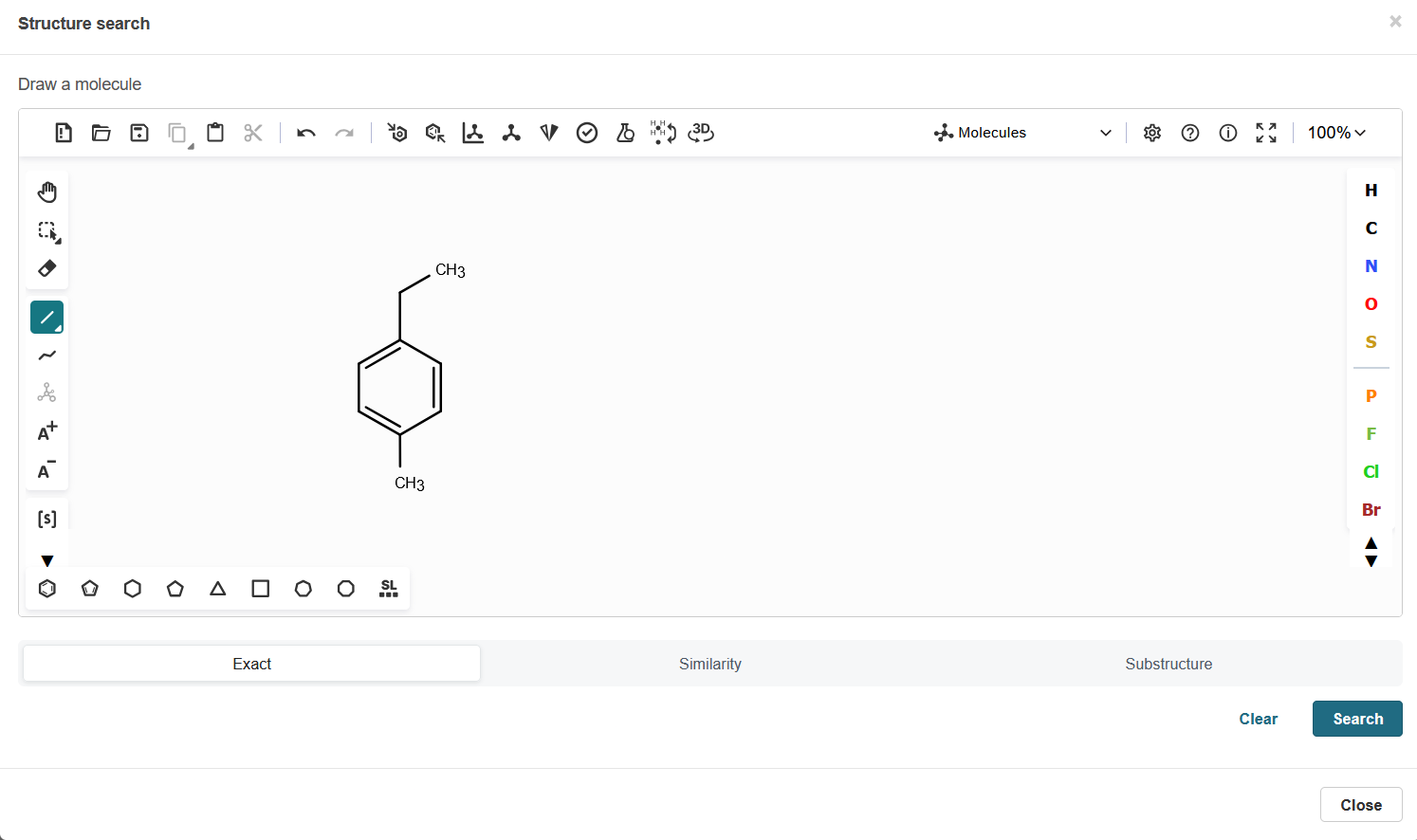Image resolution: width=1417 pixels, height=840 pixels.
Task: Select Phosphorus atom P
Action: (1371, 396)
